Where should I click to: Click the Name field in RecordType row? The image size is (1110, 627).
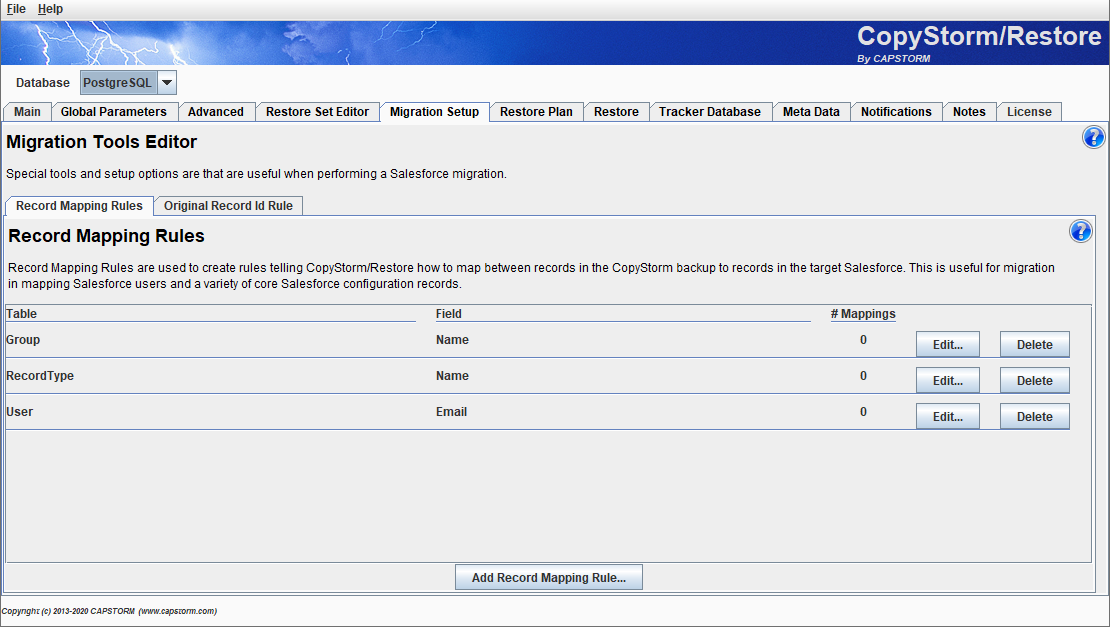coord(452,376)
